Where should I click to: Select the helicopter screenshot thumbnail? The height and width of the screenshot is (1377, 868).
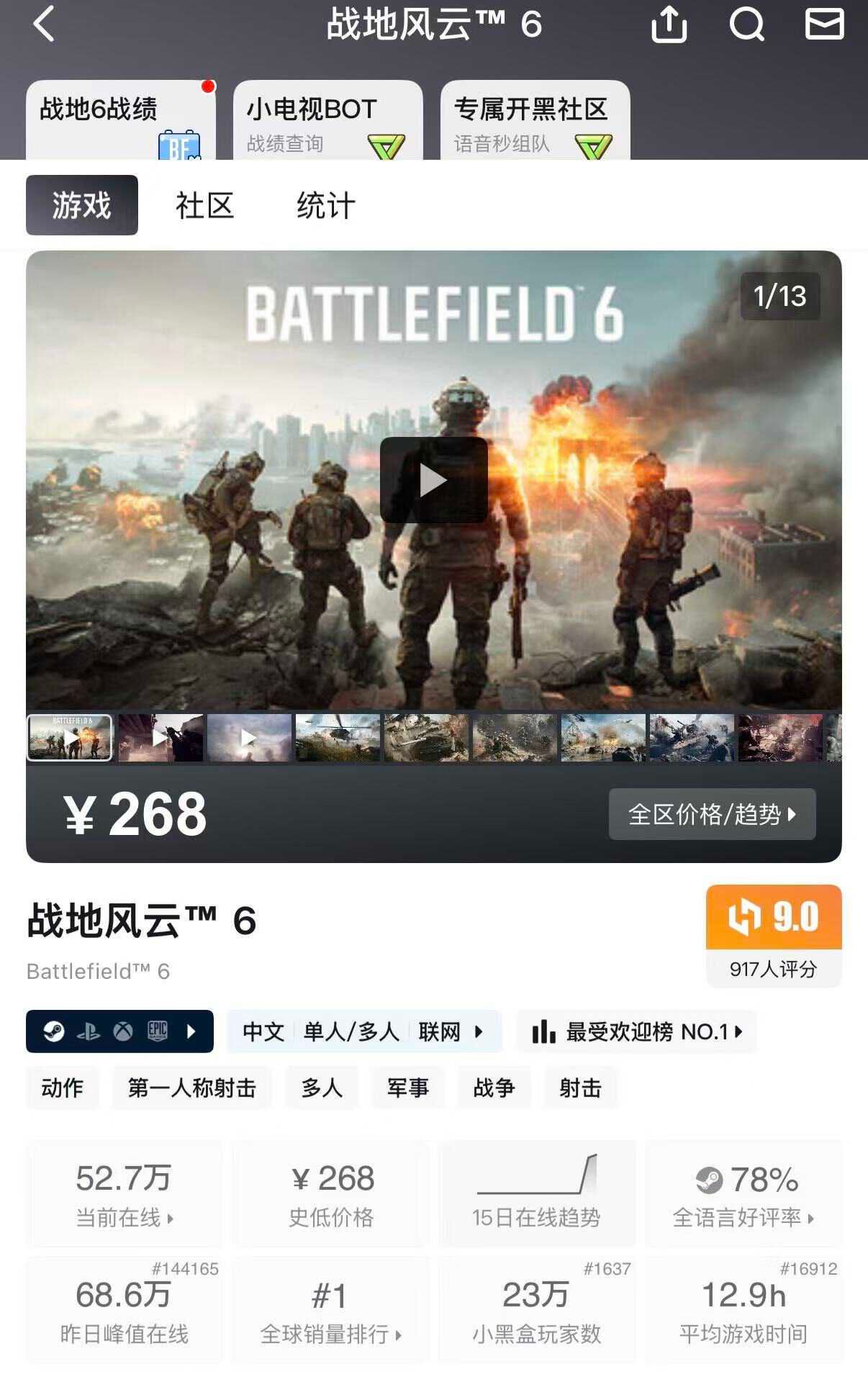[x=338, y=737]
